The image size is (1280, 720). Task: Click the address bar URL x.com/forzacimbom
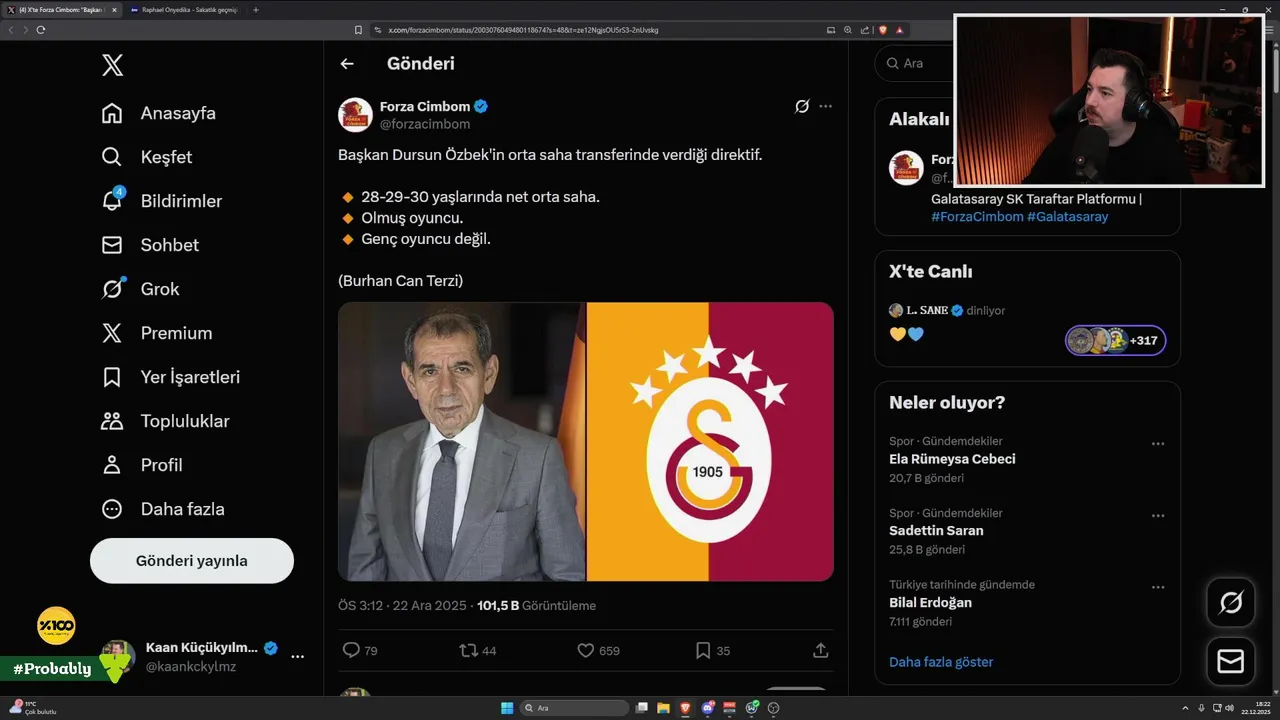point(523,30)
